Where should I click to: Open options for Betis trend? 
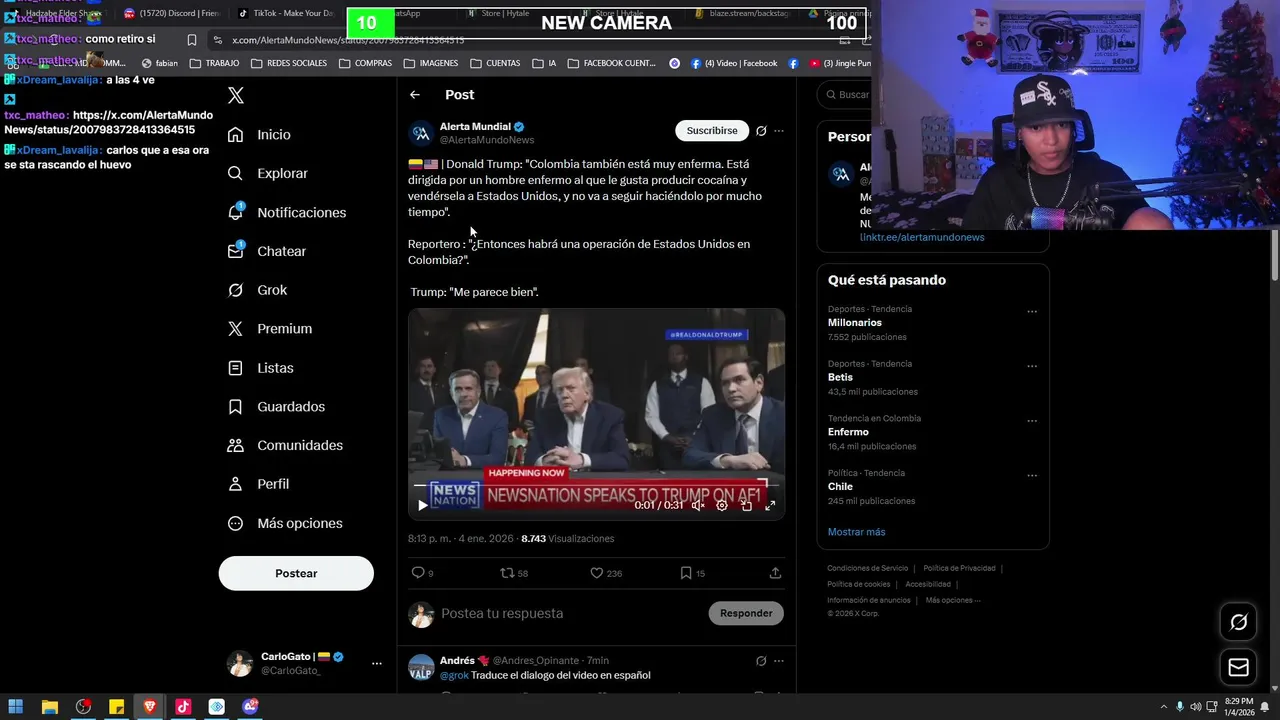[1032, 366]
